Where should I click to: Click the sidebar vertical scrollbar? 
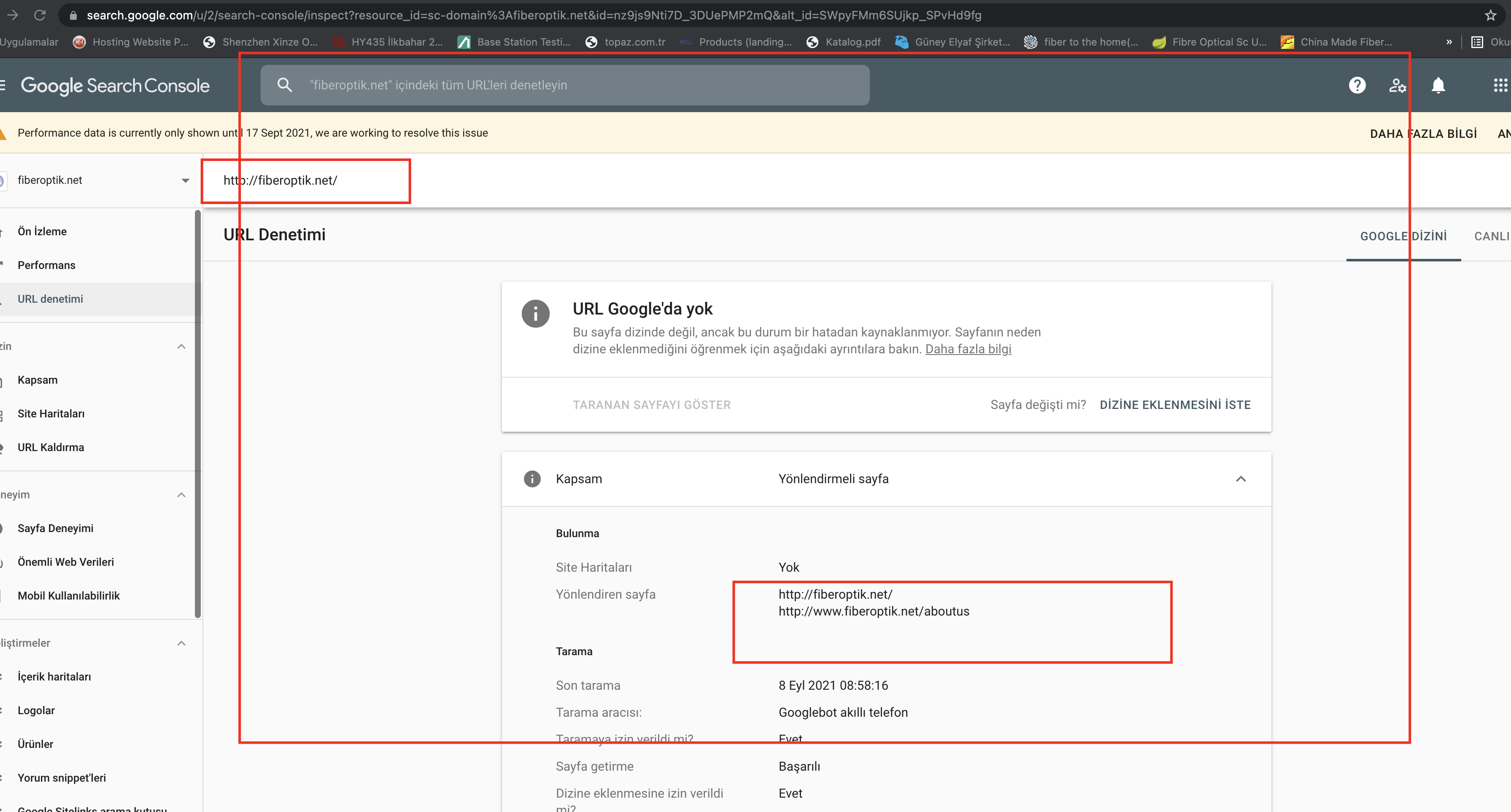(198, 414)
